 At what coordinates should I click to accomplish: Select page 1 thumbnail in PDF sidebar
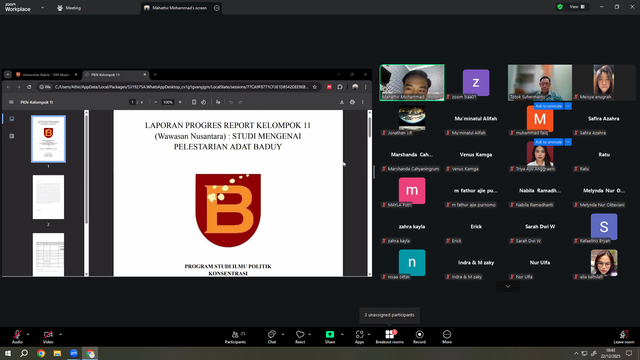coord(48,139)
